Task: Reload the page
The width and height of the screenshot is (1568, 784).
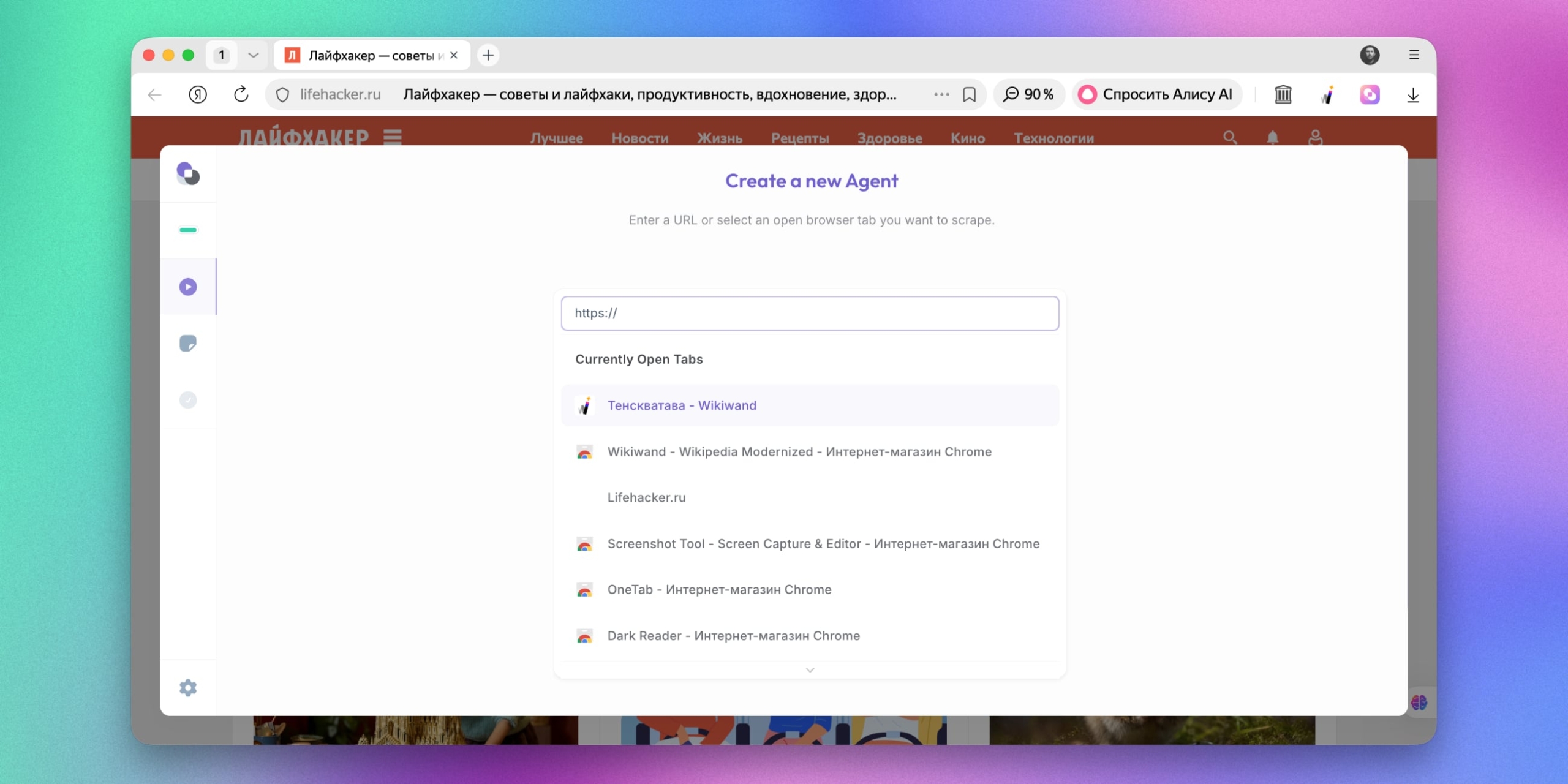Action: pyautogui.click(x=241, y=94)
